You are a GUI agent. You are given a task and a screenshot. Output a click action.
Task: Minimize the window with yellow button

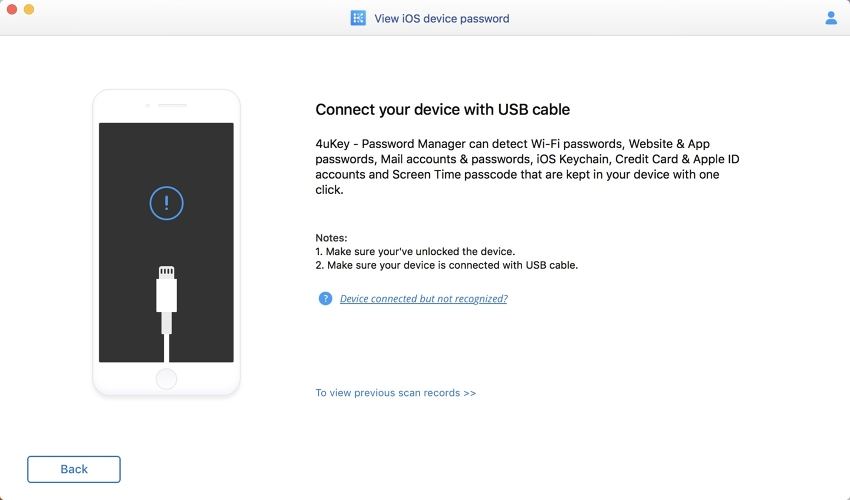(x=29, y=9)
